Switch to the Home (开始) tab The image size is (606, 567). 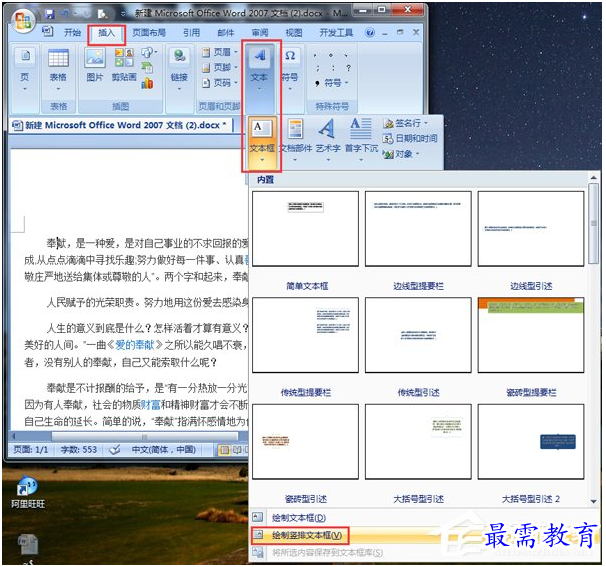click(x=73, y=32)
